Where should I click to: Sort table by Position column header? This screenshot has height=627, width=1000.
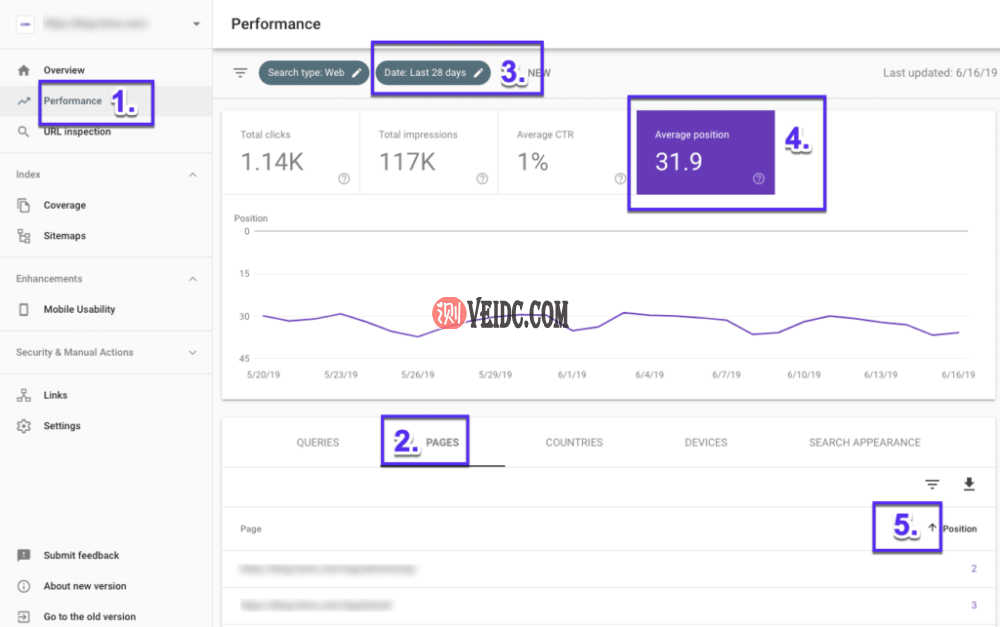point(959,529)
